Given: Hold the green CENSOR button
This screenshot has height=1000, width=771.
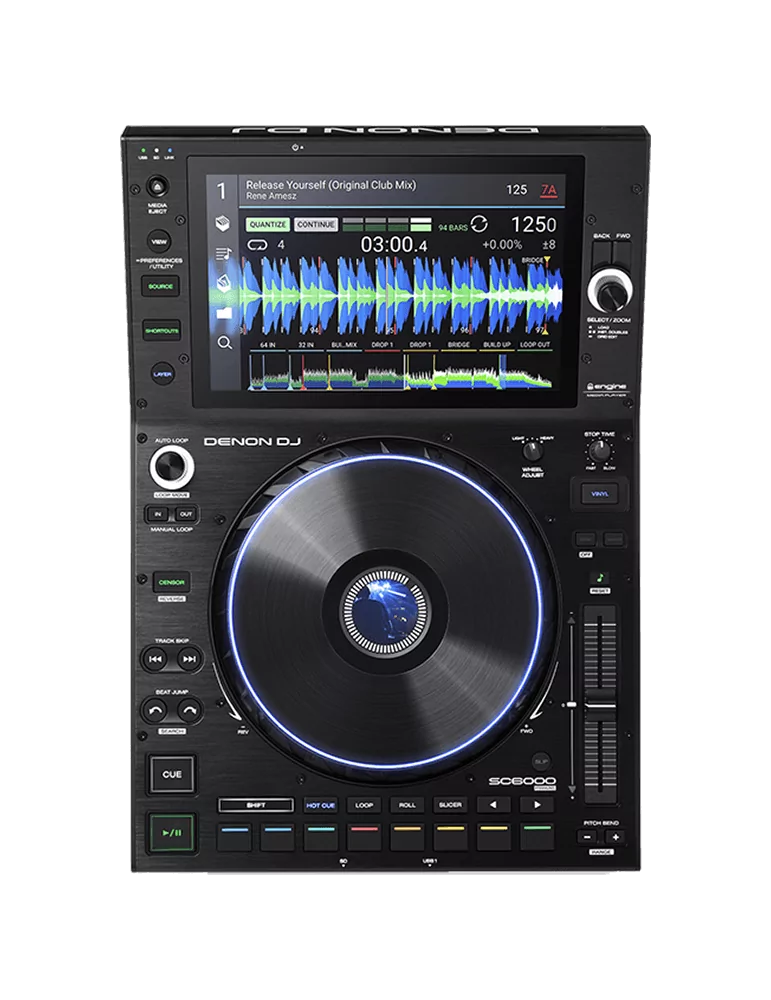Looking at the screenshot, I should point(172,582).
